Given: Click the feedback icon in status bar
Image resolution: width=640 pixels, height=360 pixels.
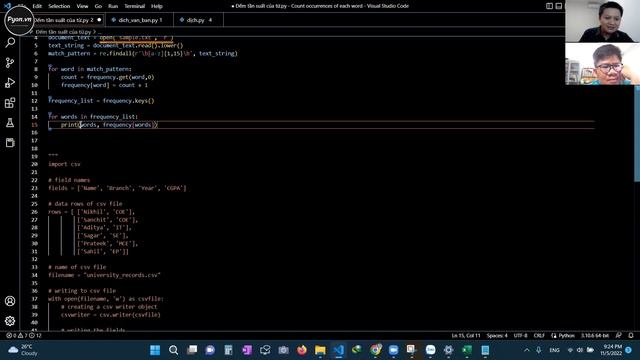Looking at the screenshot, I should coord(618,336).
